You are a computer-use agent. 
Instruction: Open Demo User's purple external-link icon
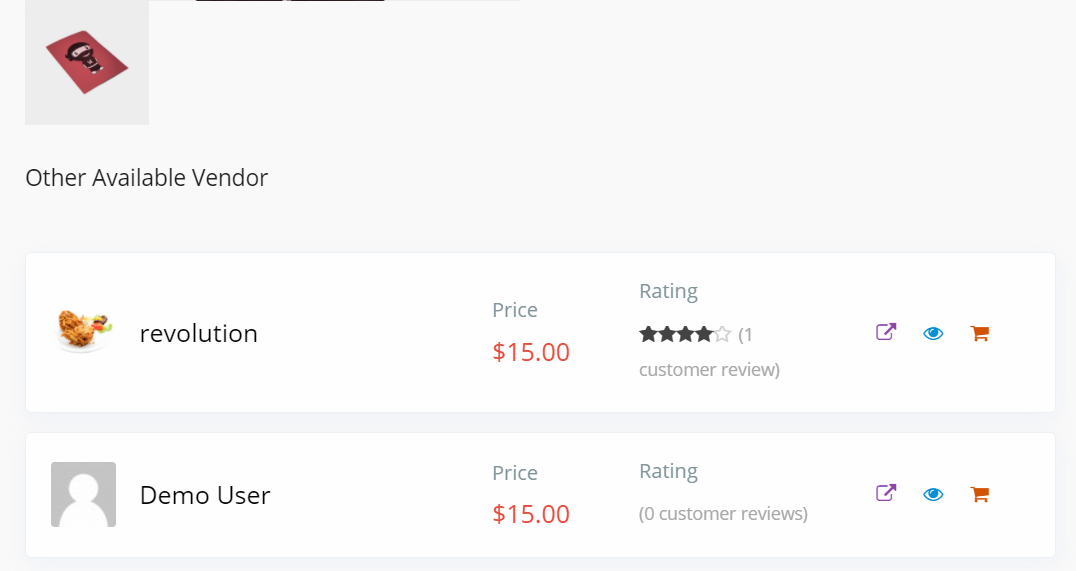coord(886,493)
